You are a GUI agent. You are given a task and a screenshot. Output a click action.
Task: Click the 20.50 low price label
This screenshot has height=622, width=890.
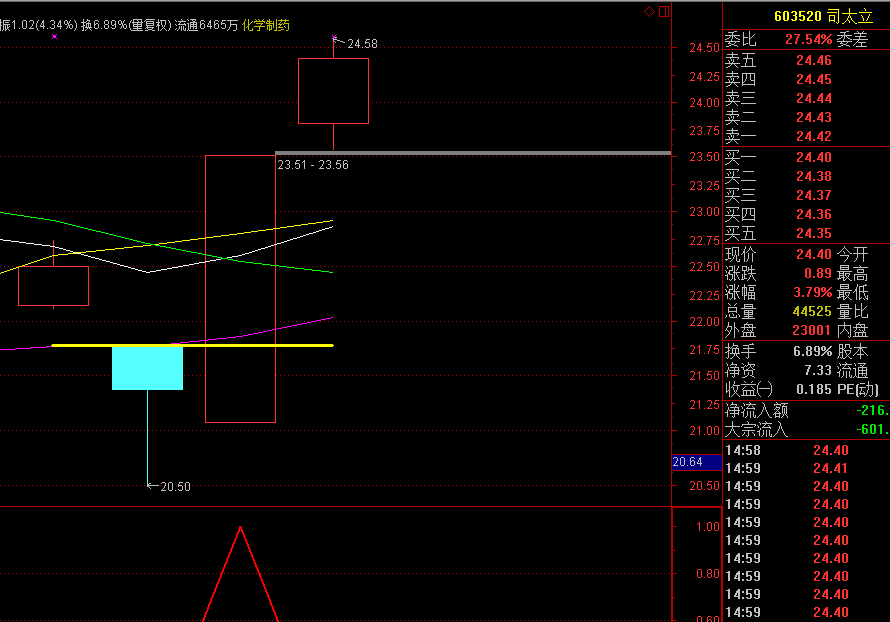tap(175, 486)
